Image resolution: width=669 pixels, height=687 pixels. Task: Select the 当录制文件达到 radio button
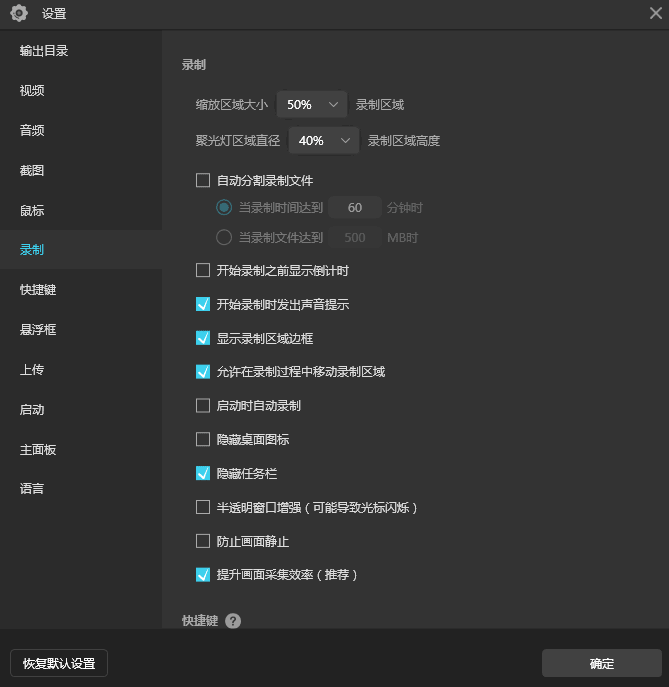click(224, 238)
